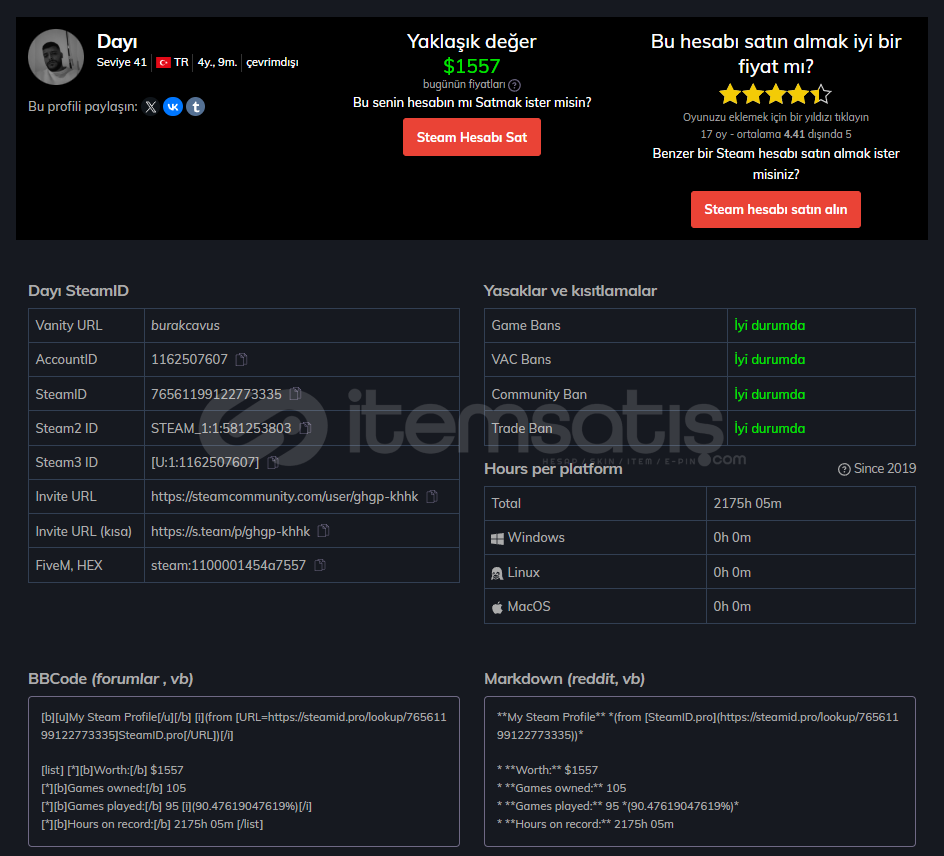Screen dimensions: 944x856
Task: Rate with the second star
Action: [x=753, y=94]
